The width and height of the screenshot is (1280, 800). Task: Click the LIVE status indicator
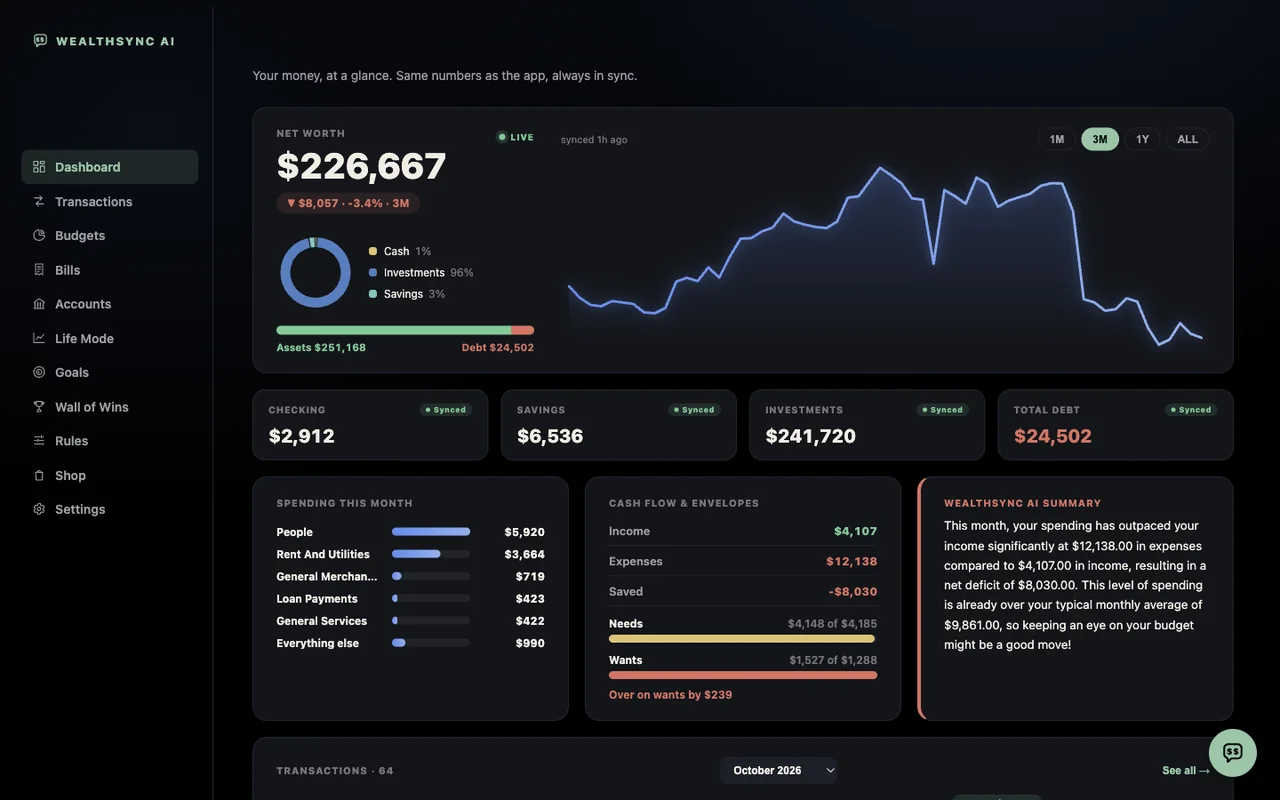(x=516, y=137)
